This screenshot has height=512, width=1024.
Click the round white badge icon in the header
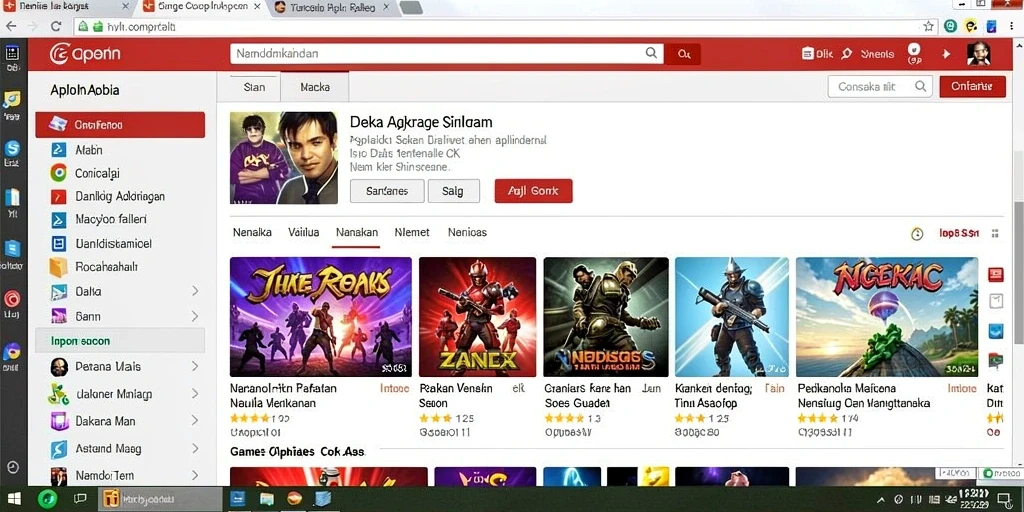coord(914,50)
